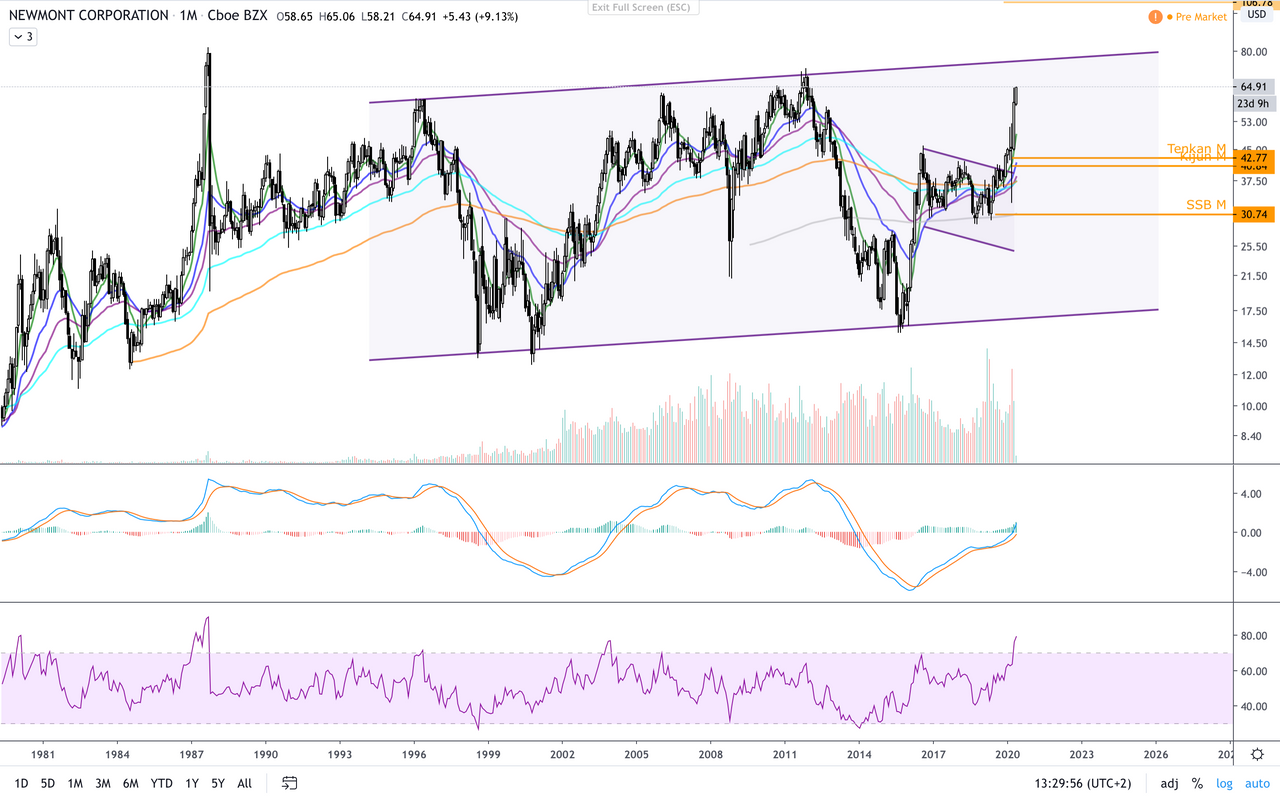The height and width of the screenshot is (800, 1280).
Task: Toggle the percent scale option
Action: tap(1197, 783)
